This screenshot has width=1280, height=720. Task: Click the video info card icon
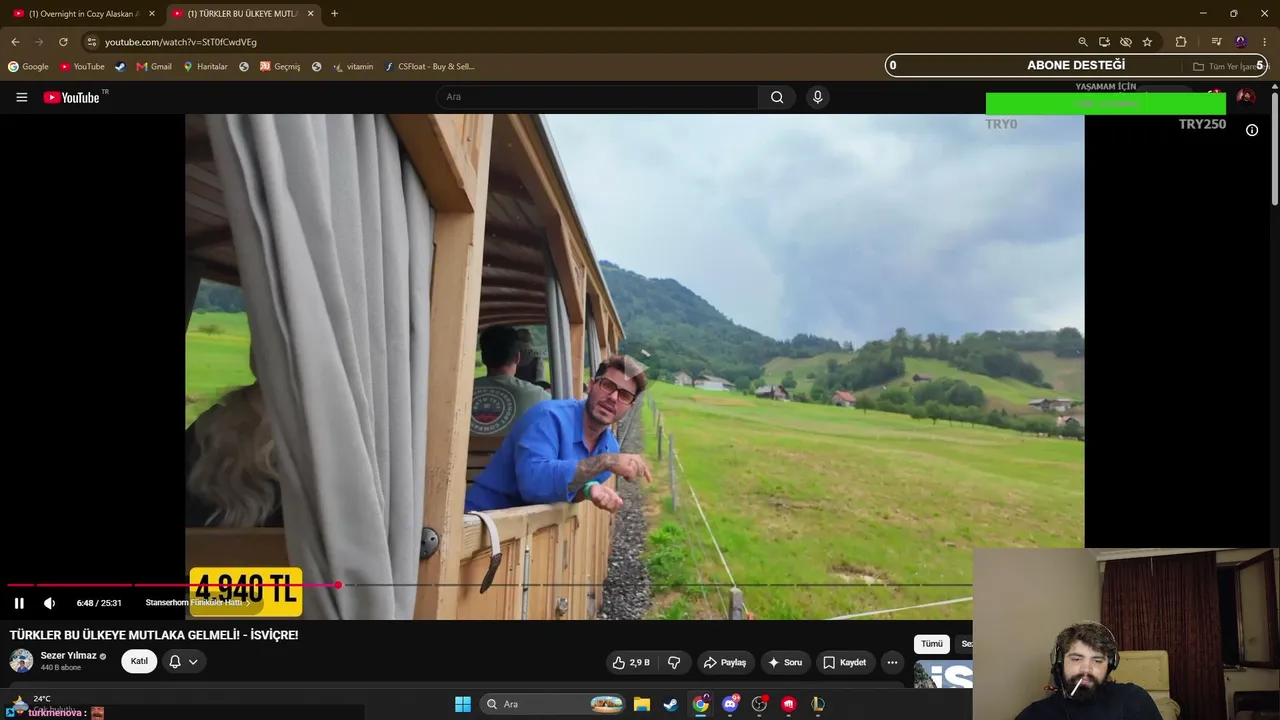point(1251,130)
